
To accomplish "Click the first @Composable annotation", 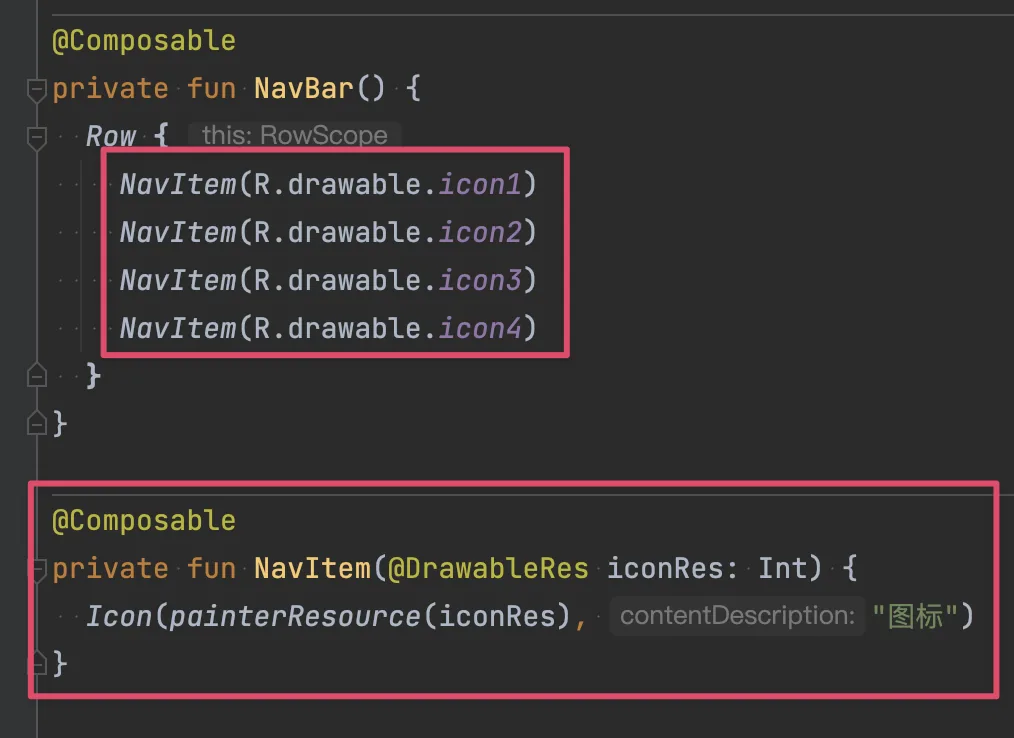I will (x=144, y=41).
